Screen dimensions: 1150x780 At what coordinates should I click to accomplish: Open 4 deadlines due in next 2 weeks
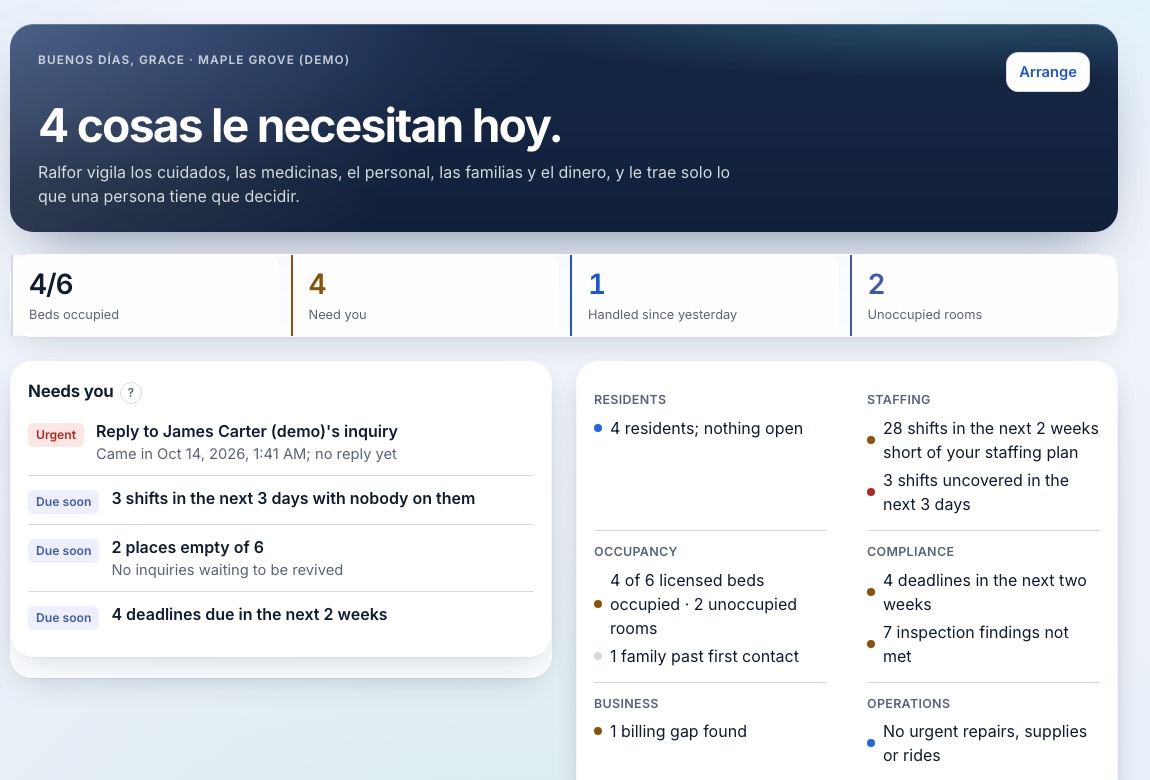coord(281,616)
